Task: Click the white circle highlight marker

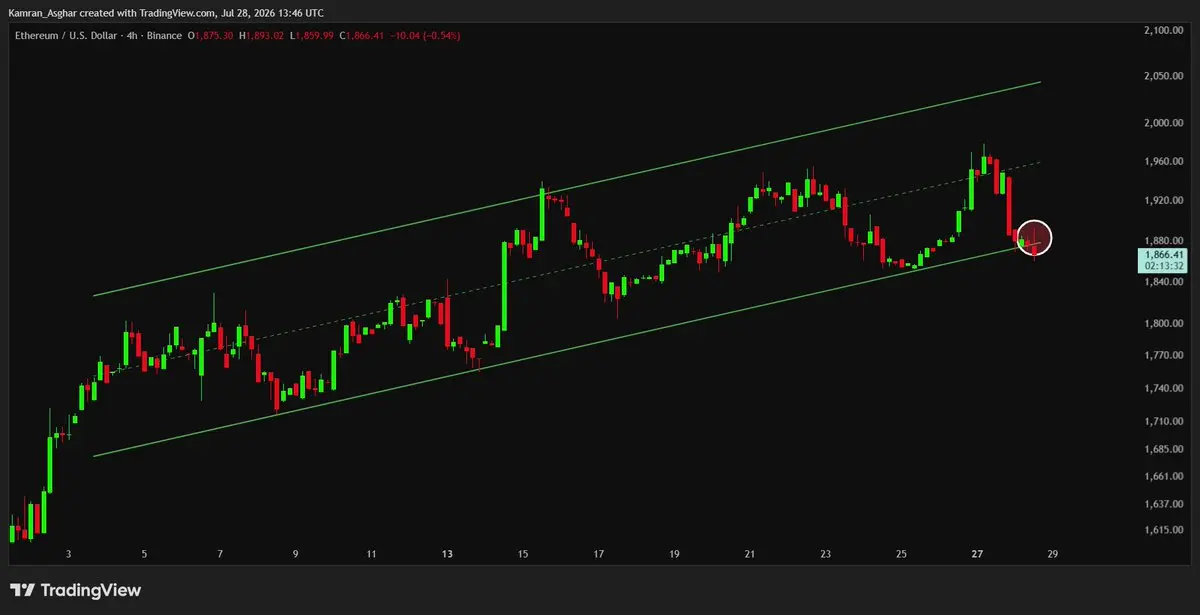Action: 1034,237
